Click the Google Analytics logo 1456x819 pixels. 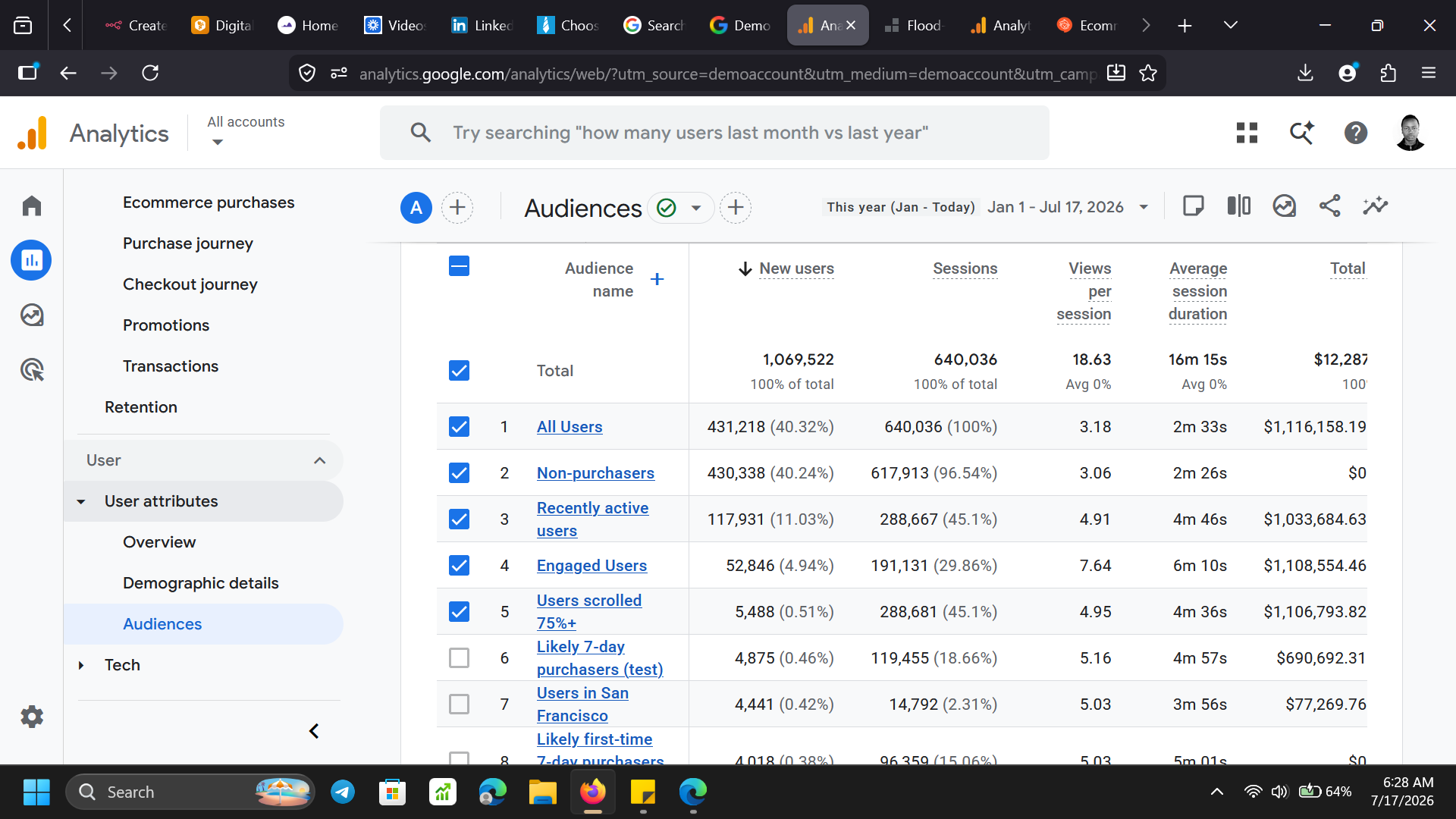33,133
